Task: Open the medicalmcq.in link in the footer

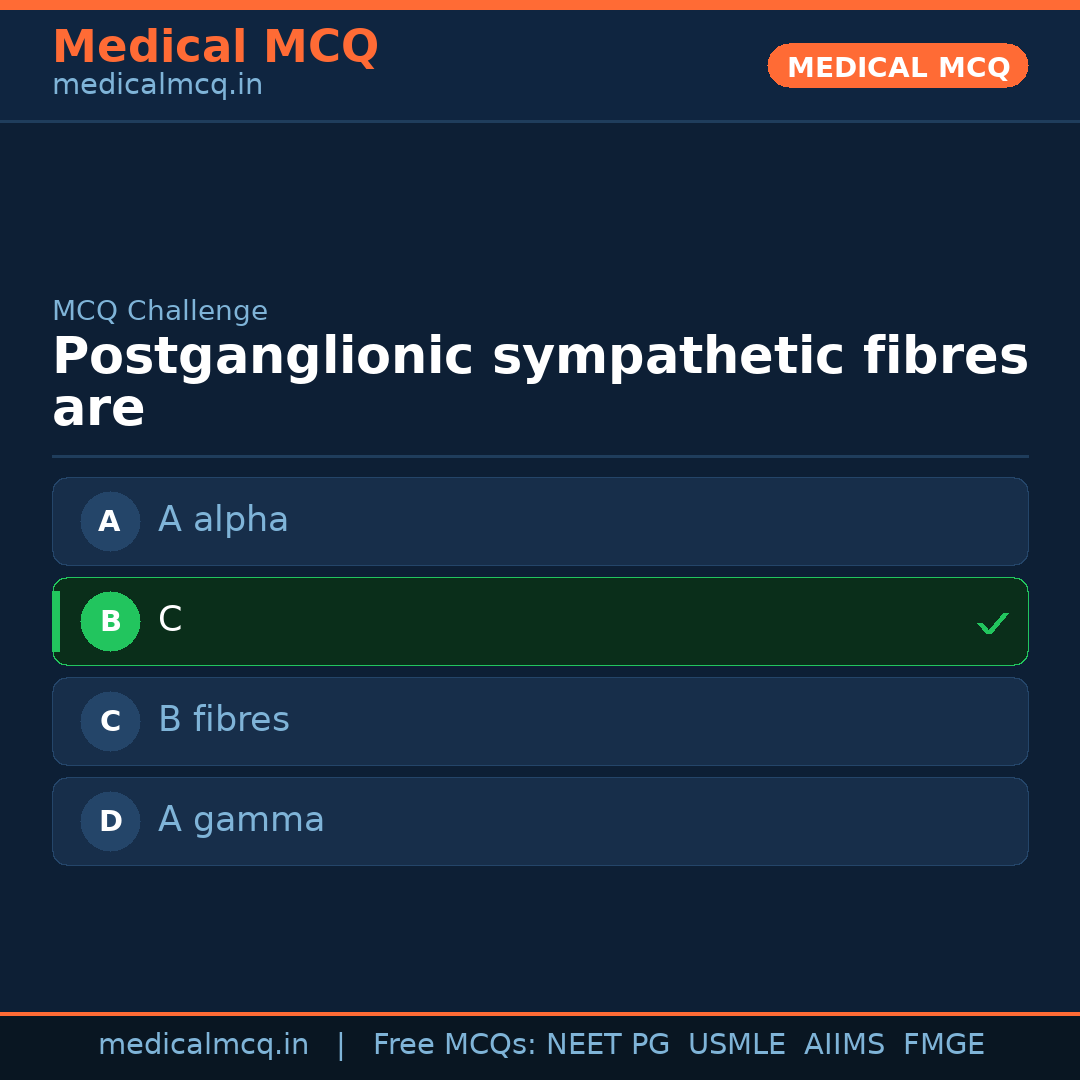Action: click(203, 1045)
